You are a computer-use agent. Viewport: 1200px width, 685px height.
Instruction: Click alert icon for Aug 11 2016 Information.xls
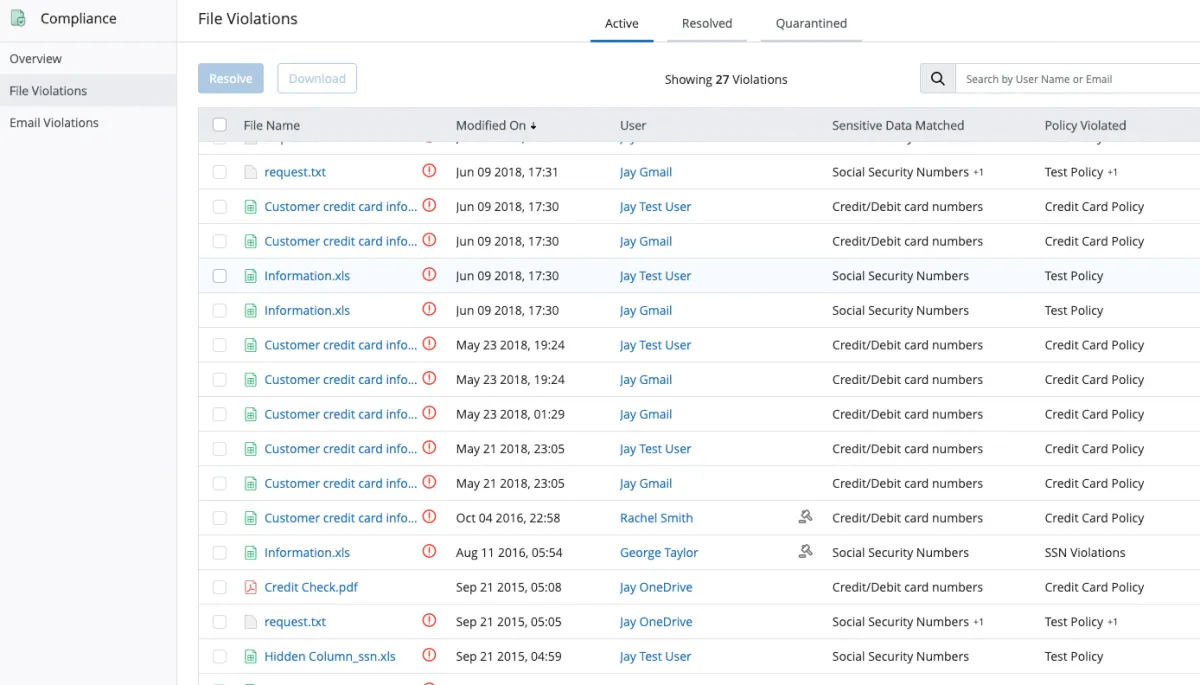point(429,552)
